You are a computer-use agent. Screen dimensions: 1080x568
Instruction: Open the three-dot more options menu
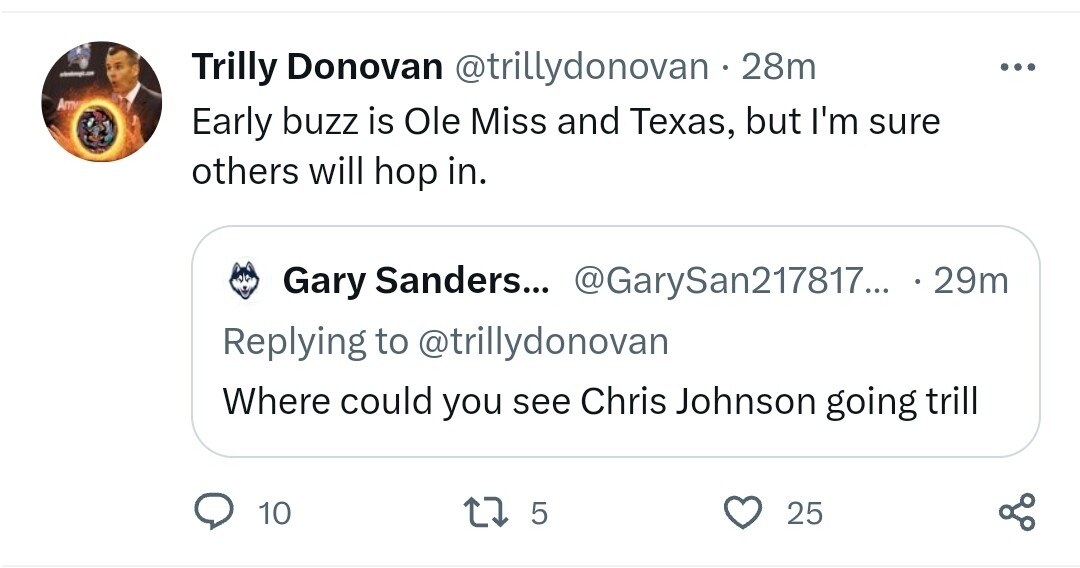(1018, 68)
